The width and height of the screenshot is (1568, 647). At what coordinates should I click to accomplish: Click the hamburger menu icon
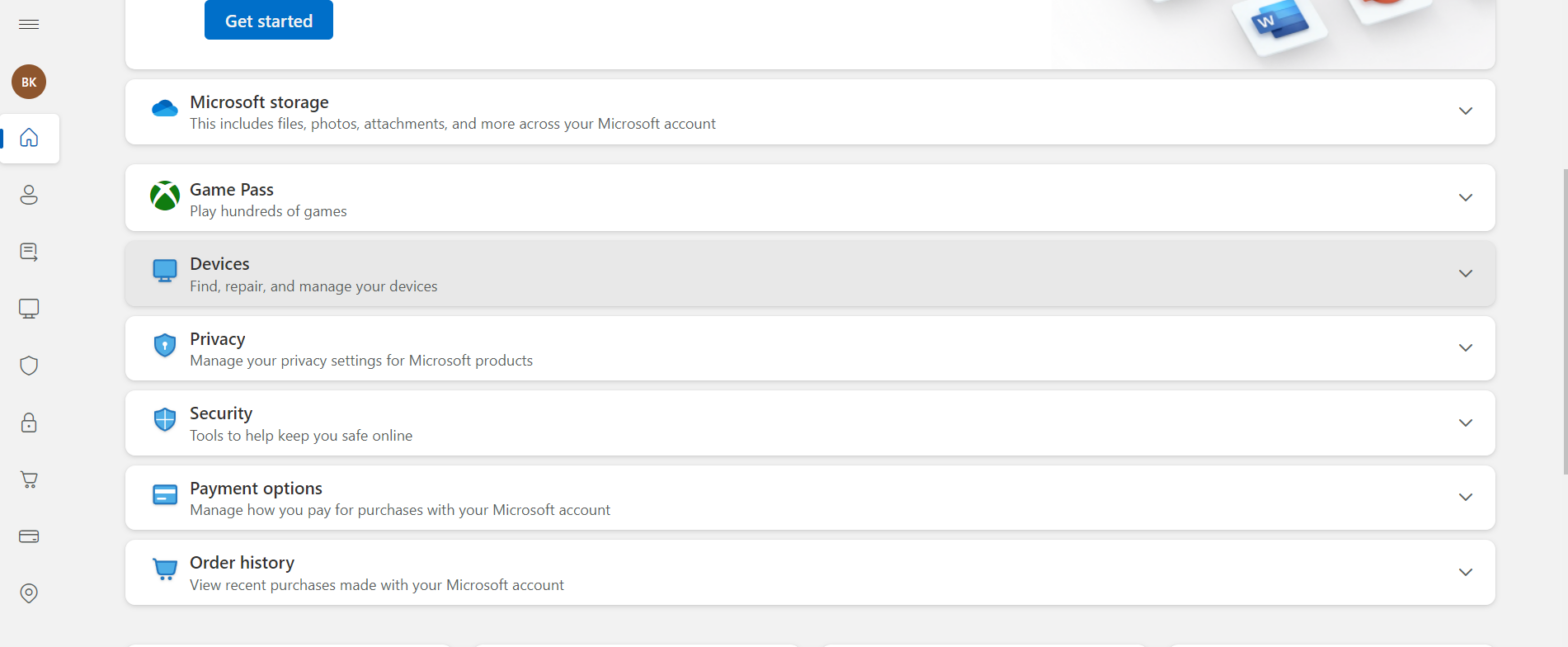tap(29, 24)
